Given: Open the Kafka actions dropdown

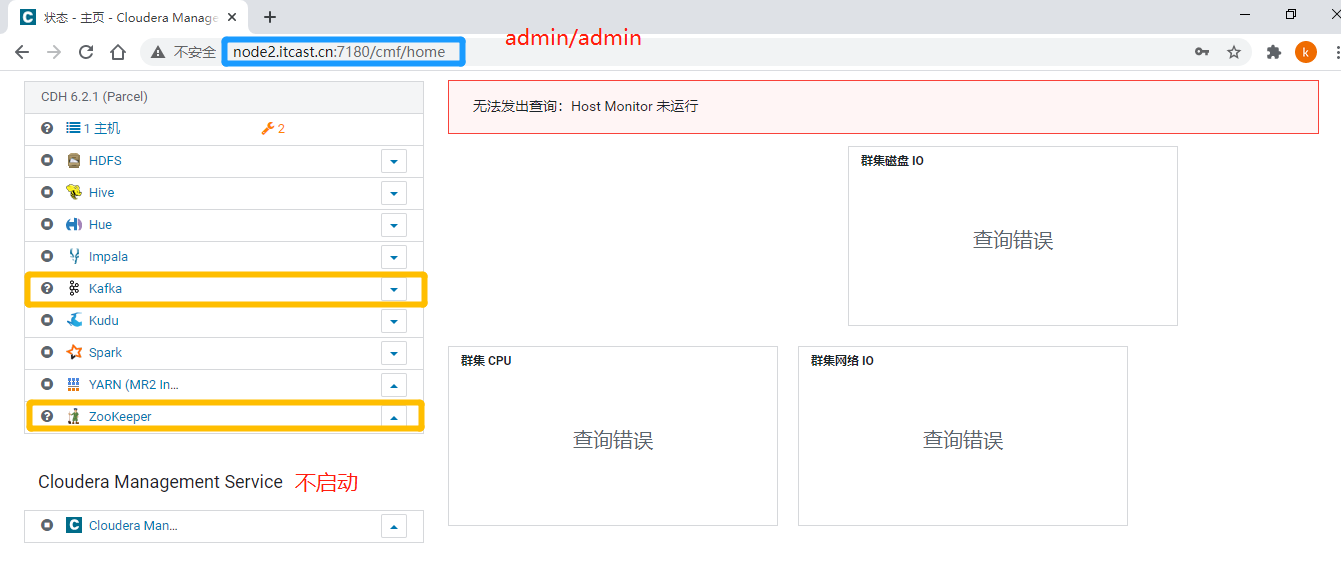Looking at the screenshot, I should (x=394, y=289).
